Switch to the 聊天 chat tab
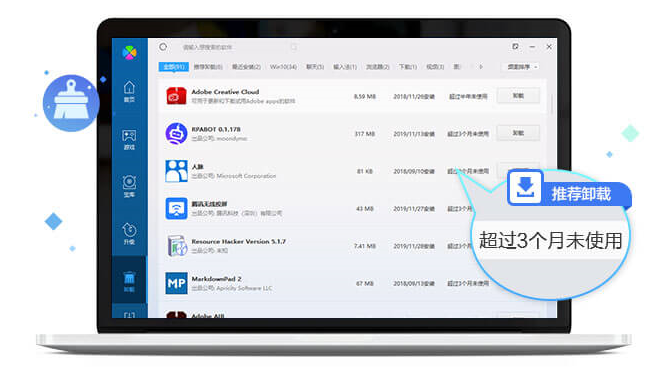This screenshot has width=652, height=367. [x=315, y=67]
